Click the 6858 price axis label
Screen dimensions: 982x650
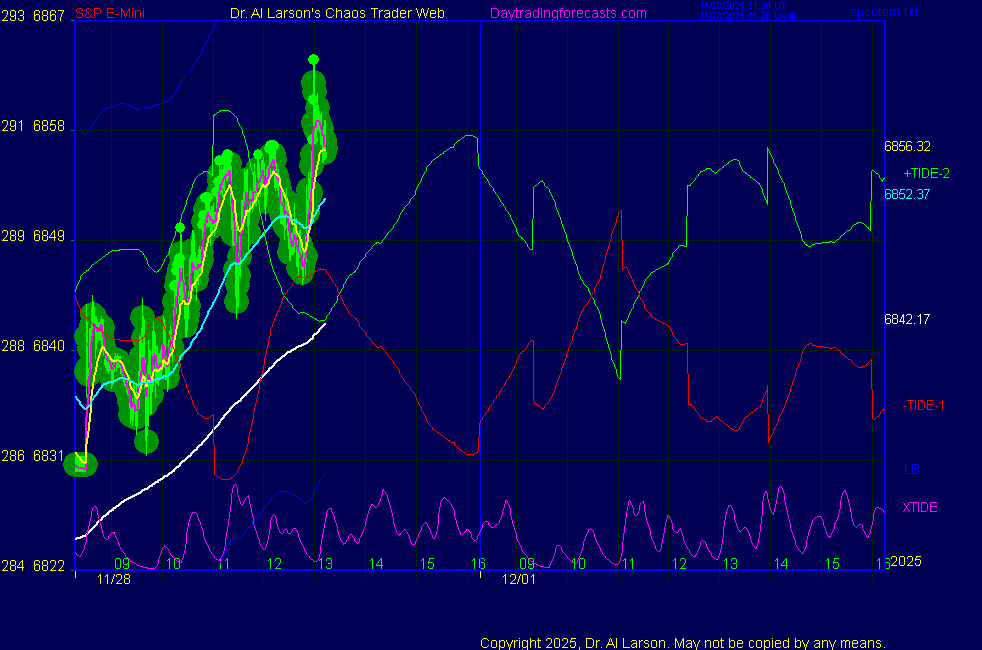coord(49,127)
